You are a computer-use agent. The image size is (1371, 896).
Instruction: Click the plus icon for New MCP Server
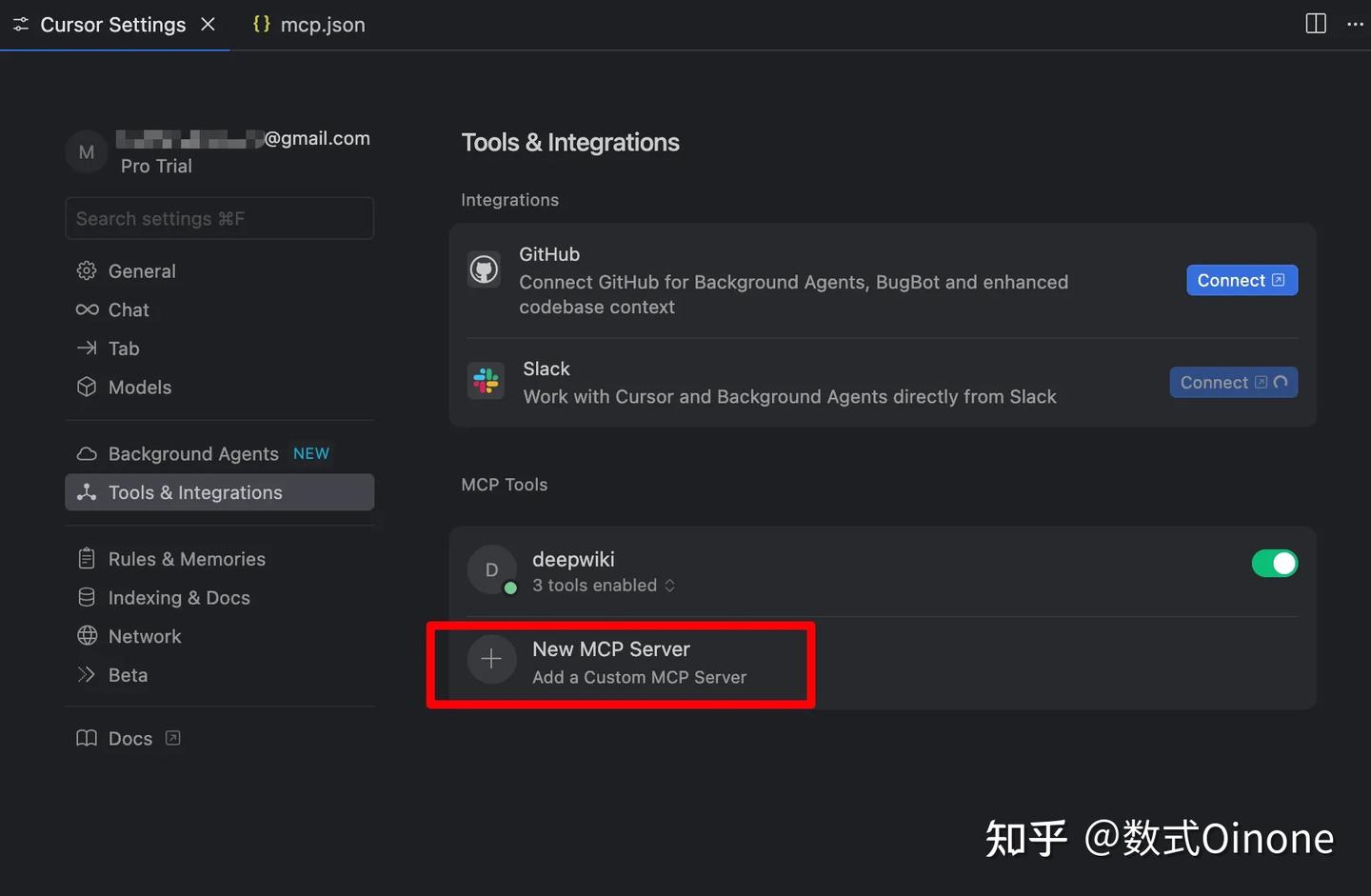491,659
